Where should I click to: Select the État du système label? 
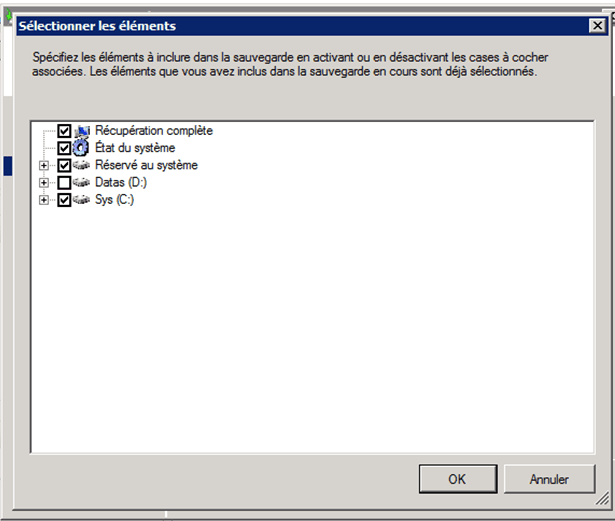click(135, 148)
